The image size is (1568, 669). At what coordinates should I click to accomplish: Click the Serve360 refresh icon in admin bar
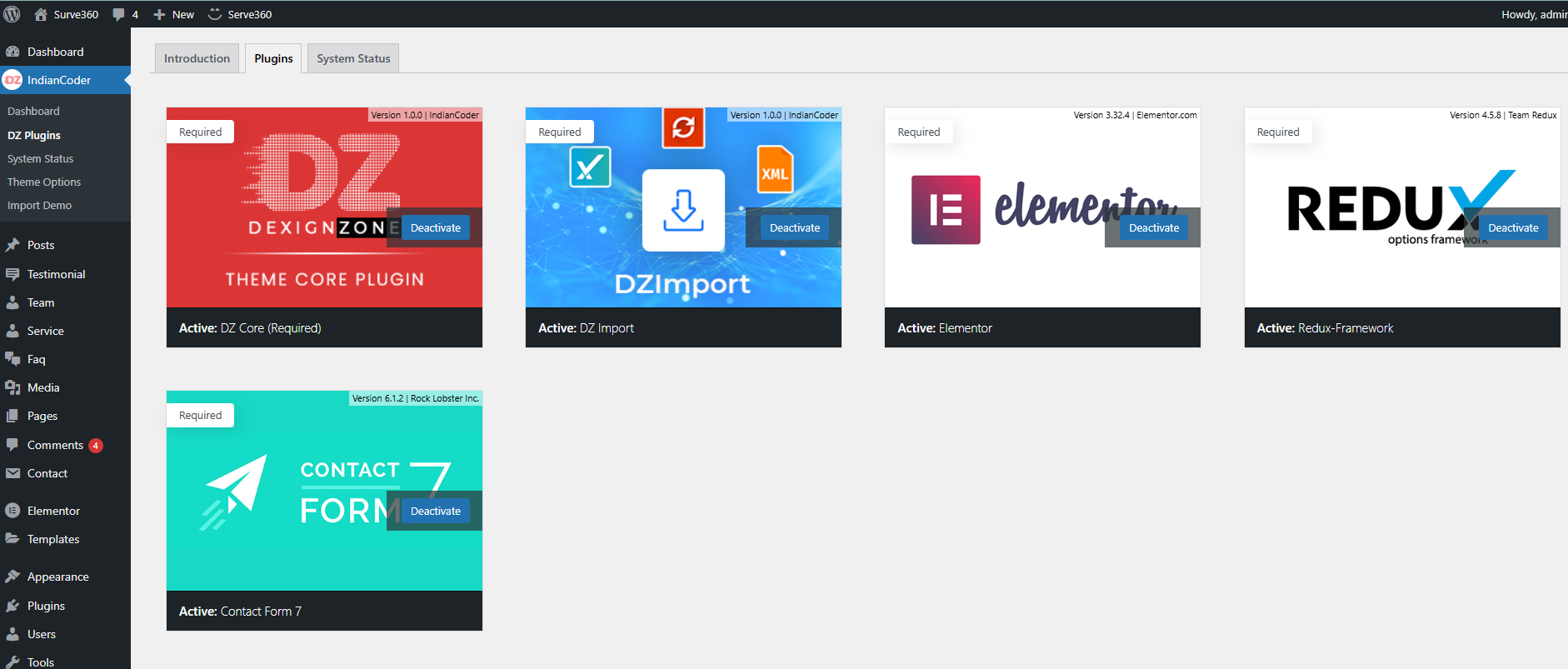click(214, 14)
